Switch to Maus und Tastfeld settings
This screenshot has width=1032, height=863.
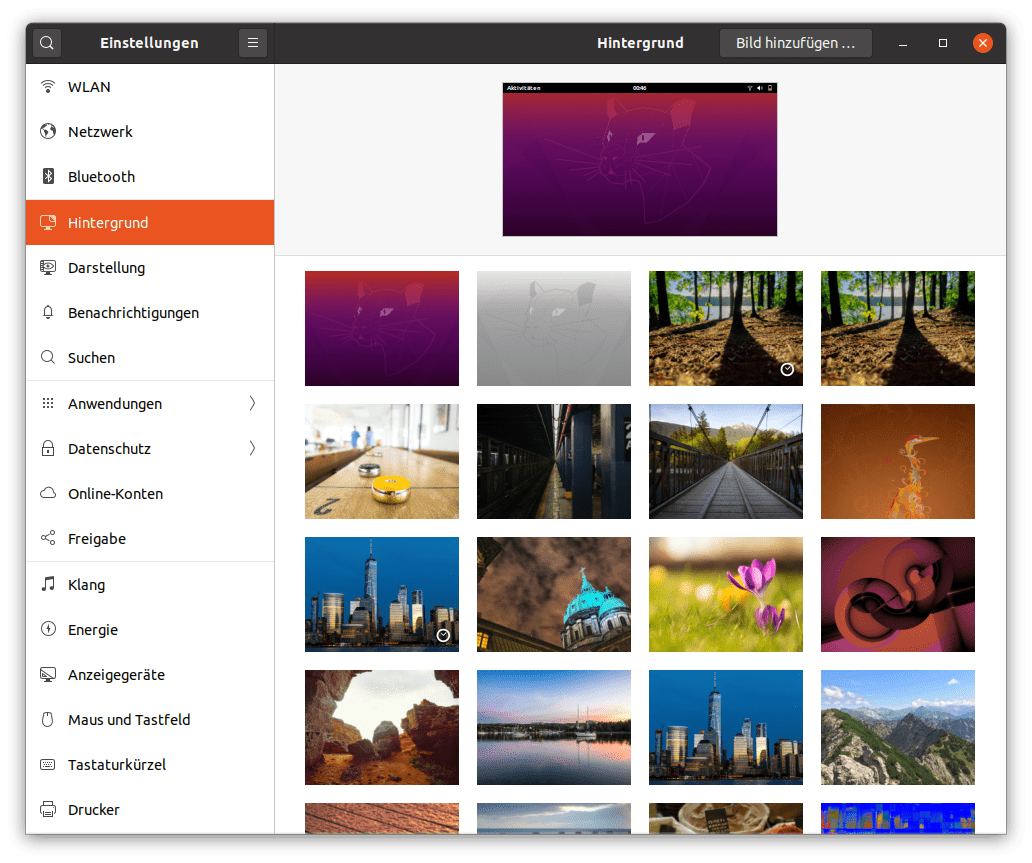[x=128, y=720]
